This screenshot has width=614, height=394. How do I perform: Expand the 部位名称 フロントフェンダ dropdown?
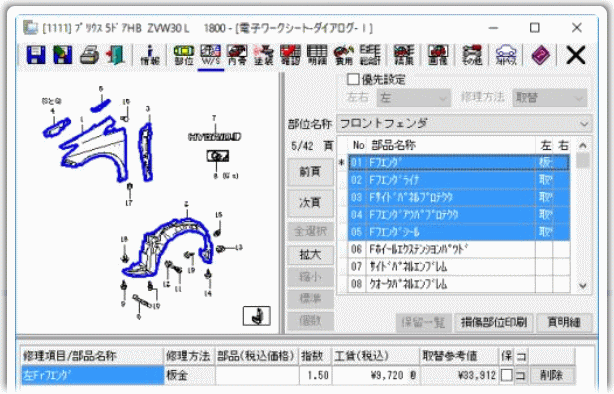[464, 124]
